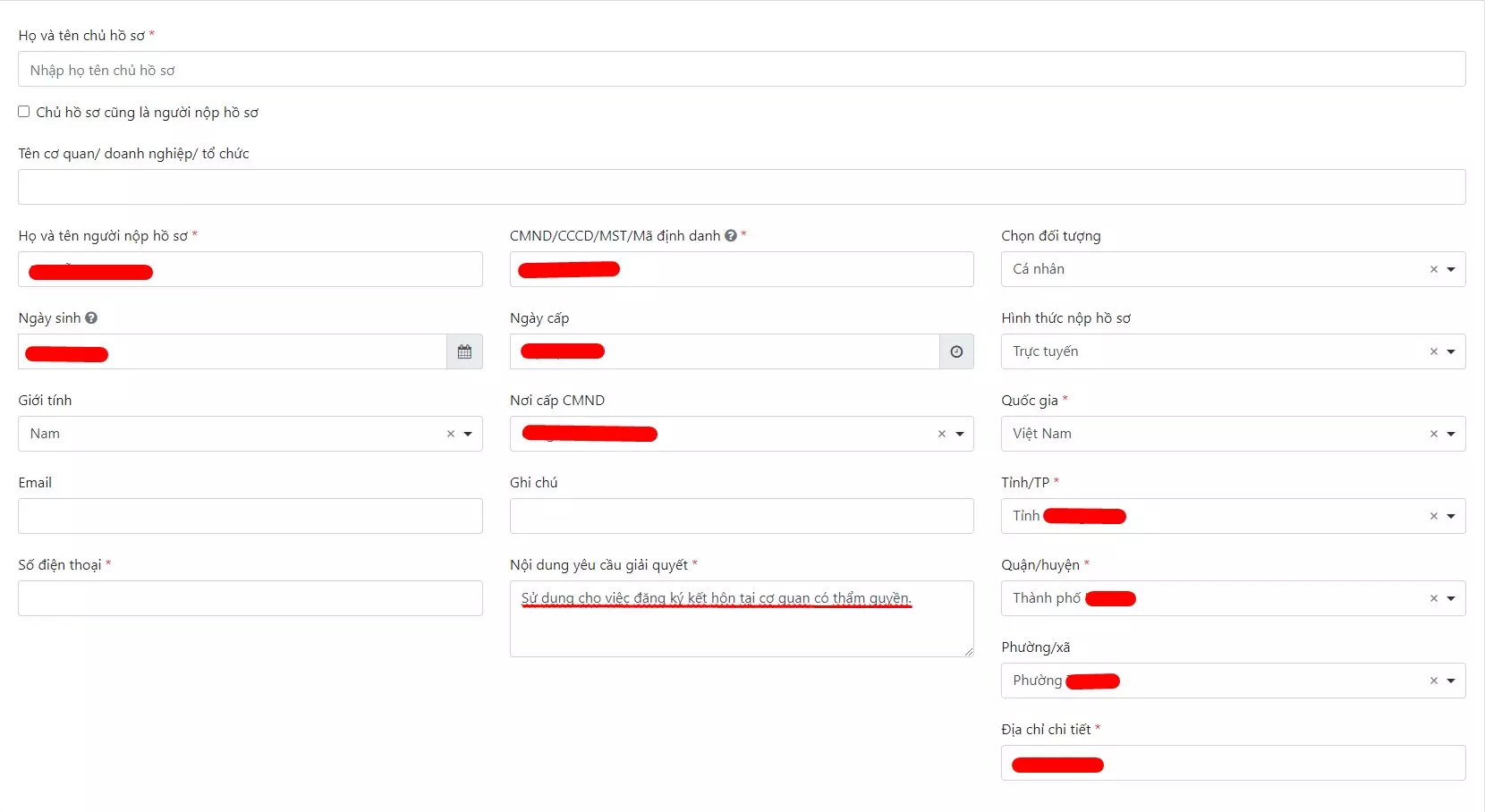1485x812 pixels.
Task: Clear the Phường/xã selection with x
Action: point(1434,681)
